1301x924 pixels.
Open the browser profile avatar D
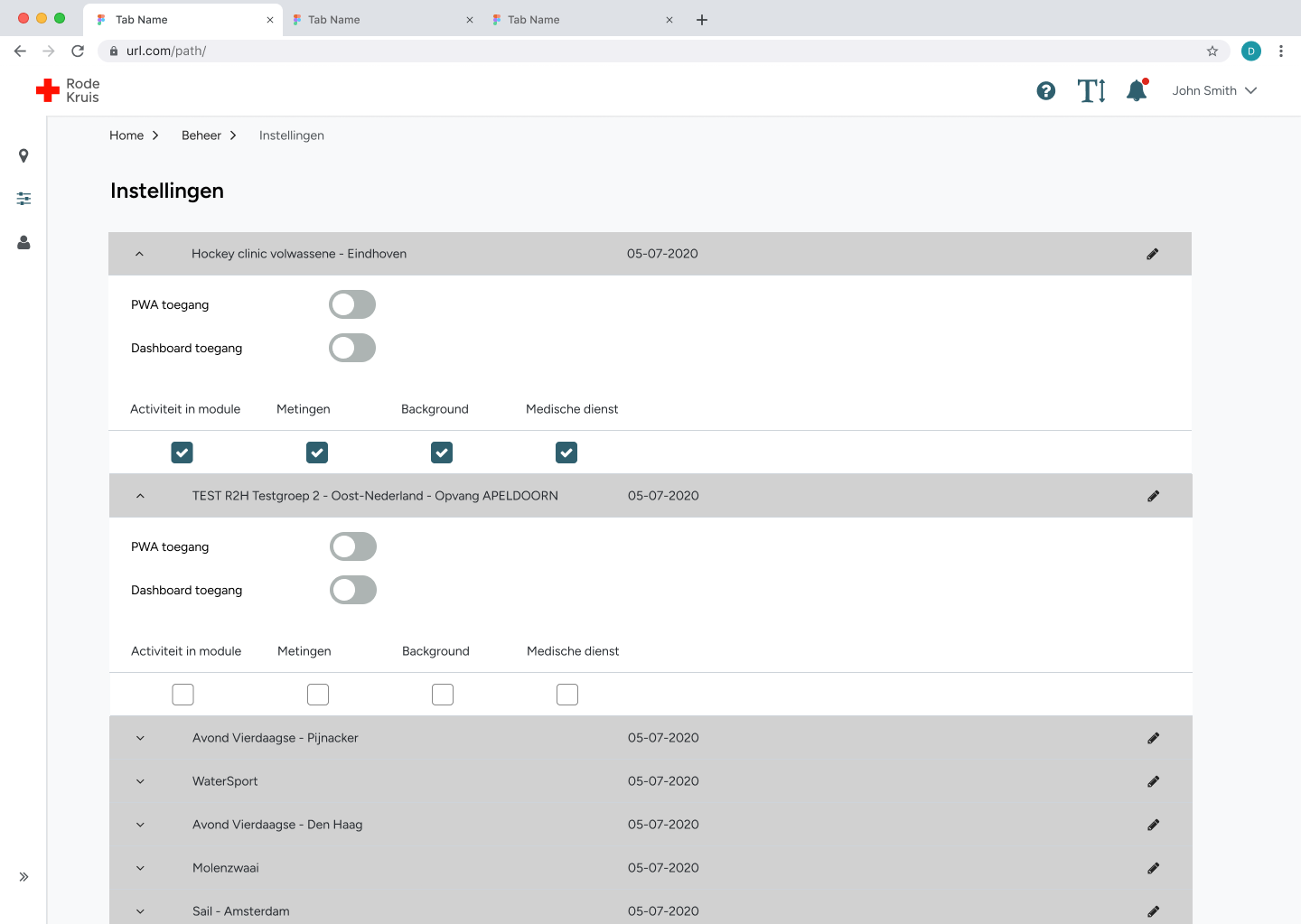click(1251, 51)
